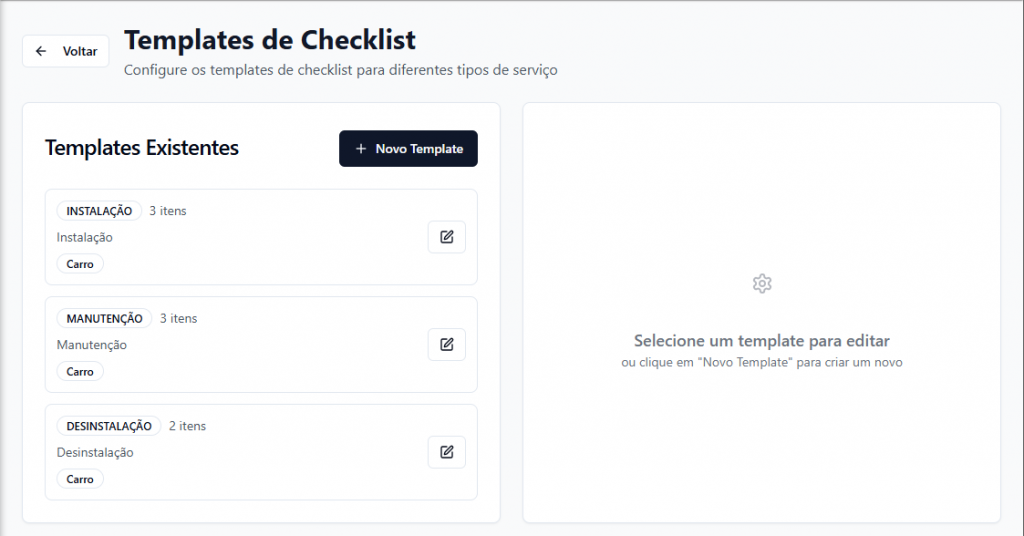Image resolution: width=1024 pixels, height=536 pixels.
Task: Click the Carro tag under Instalação
Action: (x=80, y=264)
